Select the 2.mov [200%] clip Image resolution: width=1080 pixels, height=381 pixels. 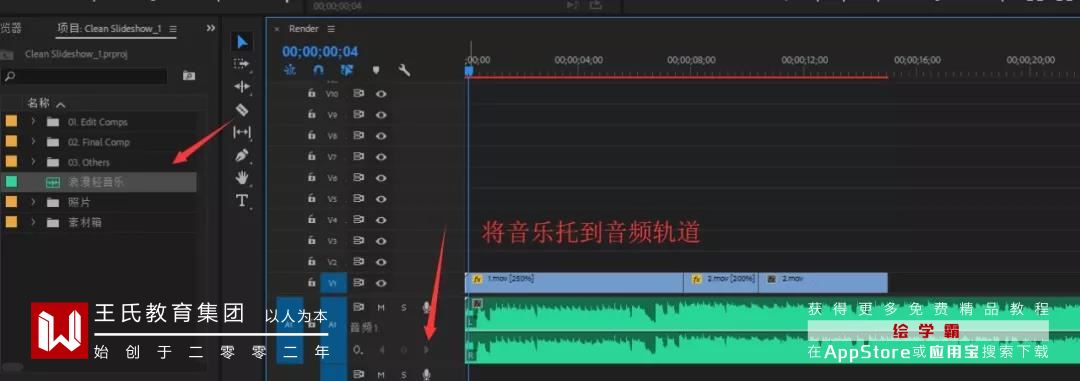point(721,283)
